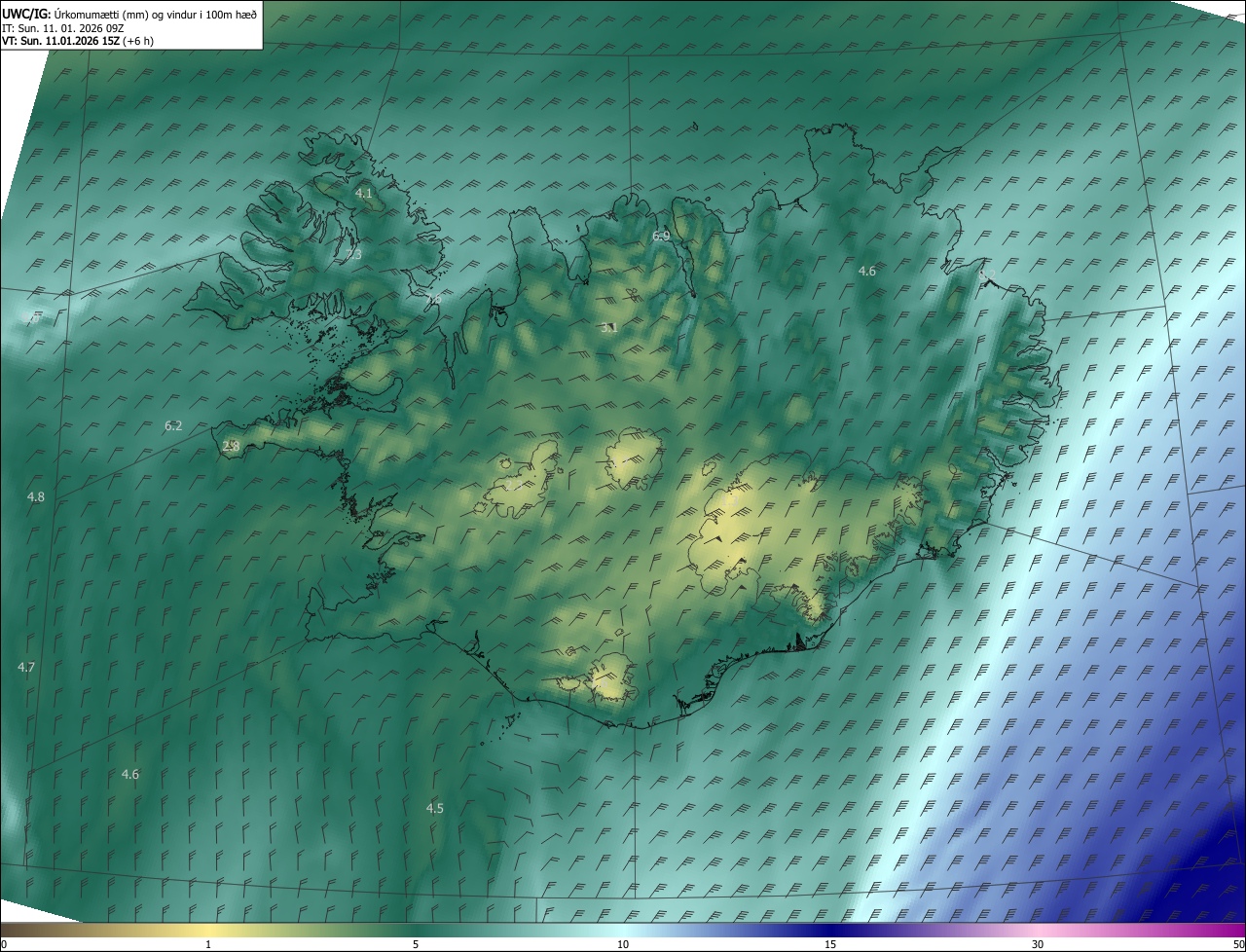Viewport: 1246px width, 952px height.
Task: Select the color scale tick labeled 5
Action: click(416, 944)
